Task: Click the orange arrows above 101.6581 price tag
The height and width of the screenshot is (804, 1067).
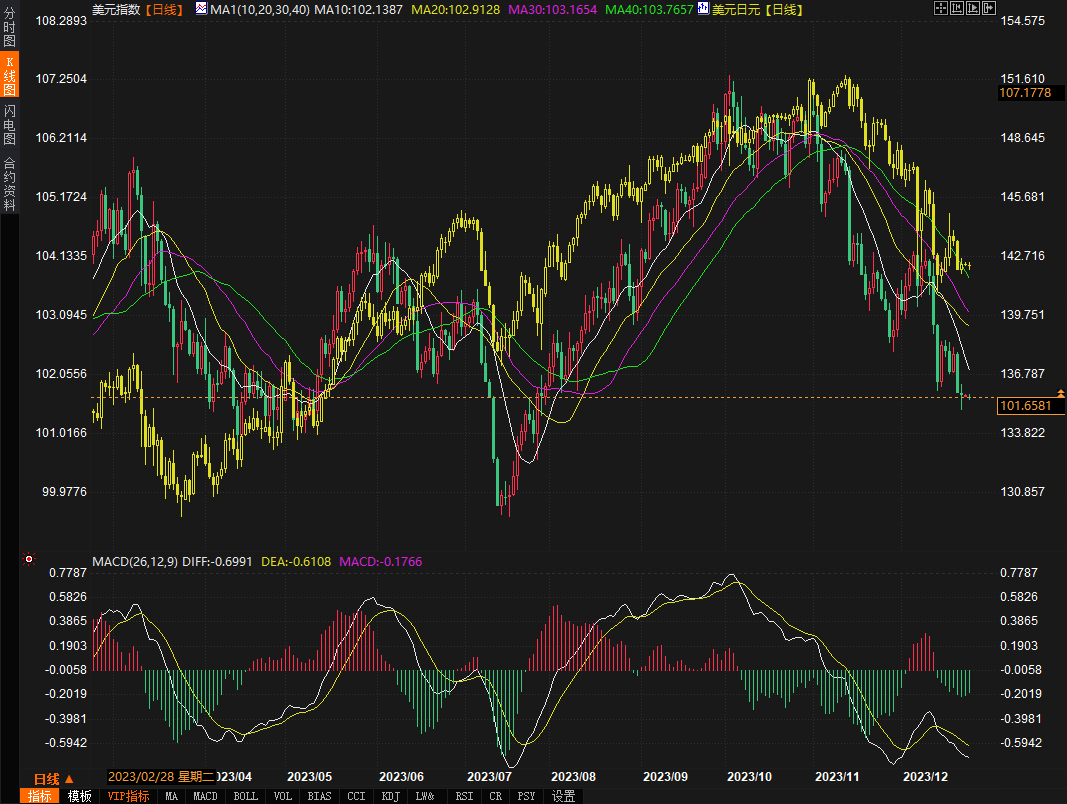Action: 1061,391
